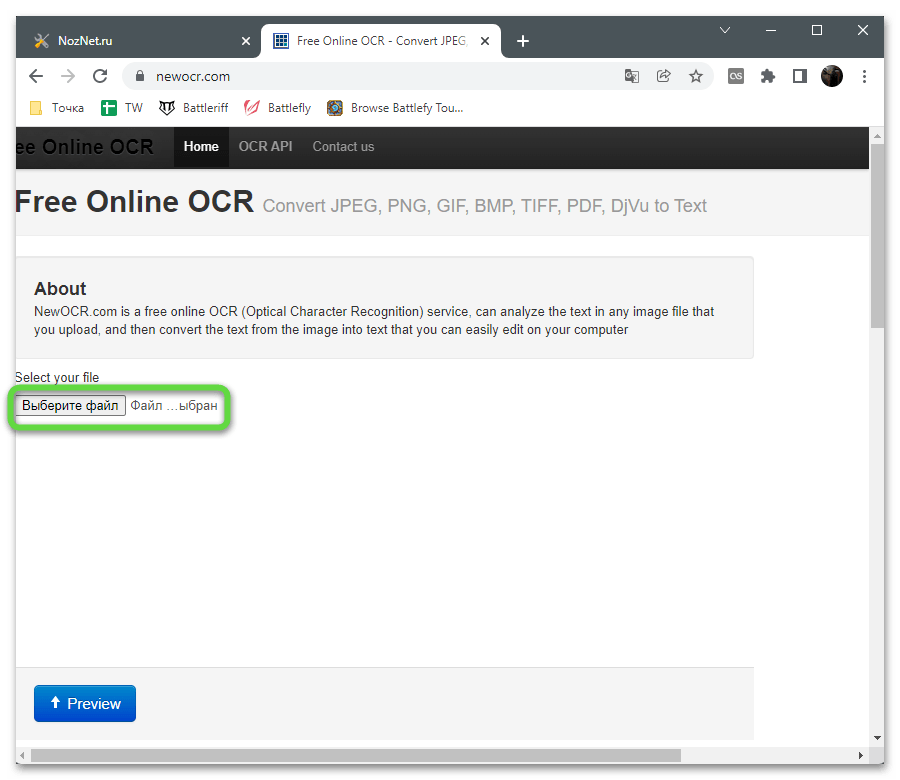Open the Extensions puzzle icon
Screen dimensions: 900x780
(768, 76)
